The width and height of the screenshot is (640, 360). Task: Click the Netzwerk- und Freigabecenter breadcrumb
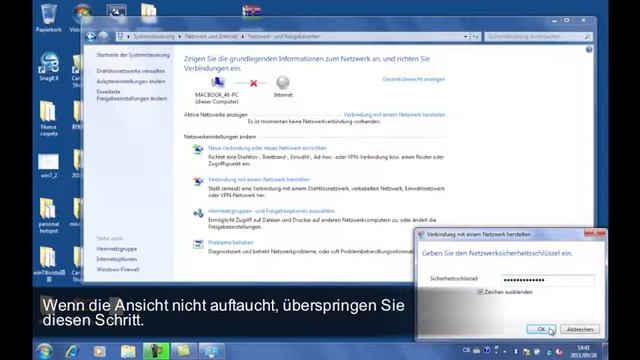tap(284, 36)
